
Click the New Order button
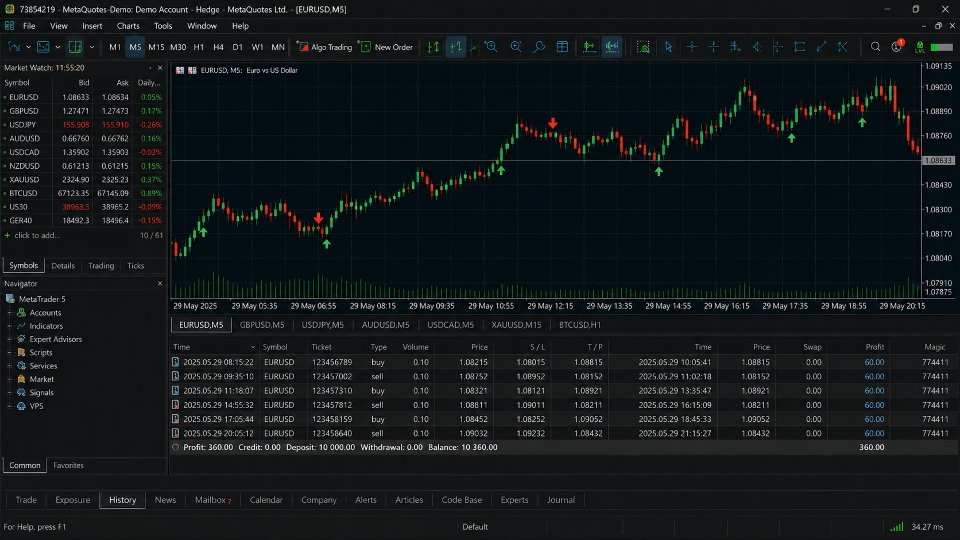[x=386, y=47]
